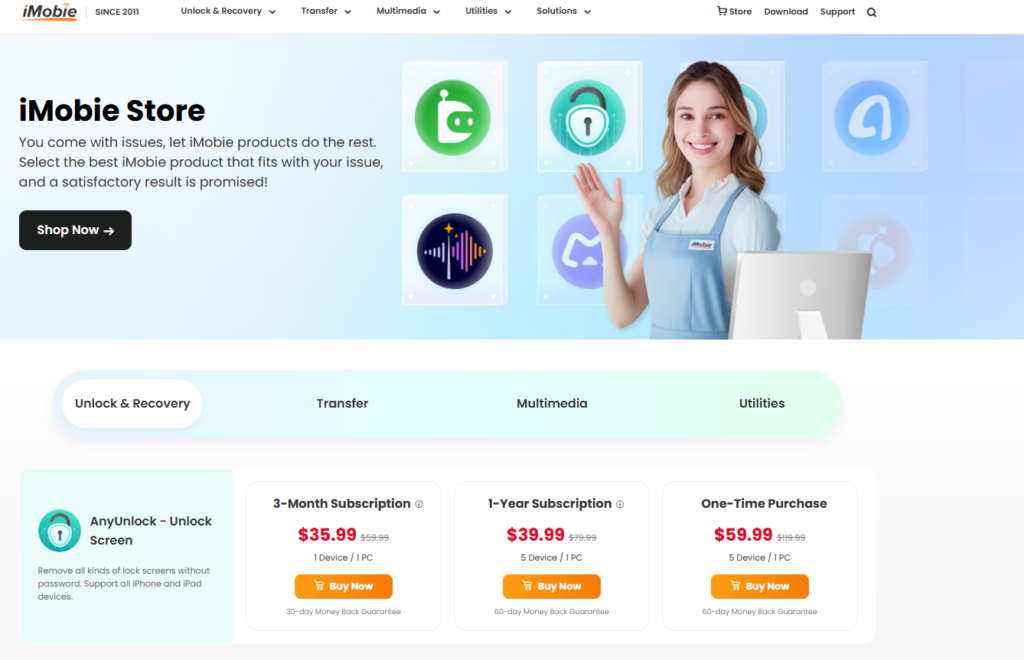Click the Shop Now button

[x=75, y=230]
